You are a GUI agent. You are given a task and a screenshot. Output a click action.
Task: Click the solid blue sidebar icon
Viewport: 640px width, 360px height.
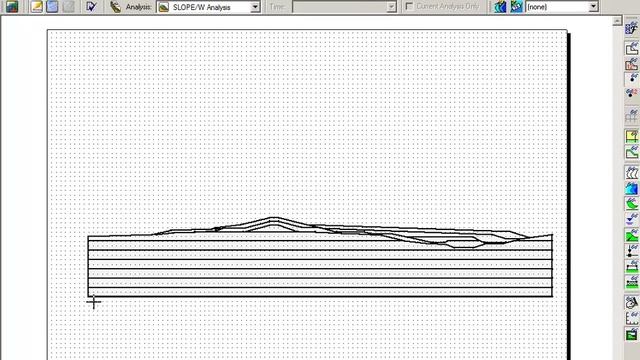631,188
